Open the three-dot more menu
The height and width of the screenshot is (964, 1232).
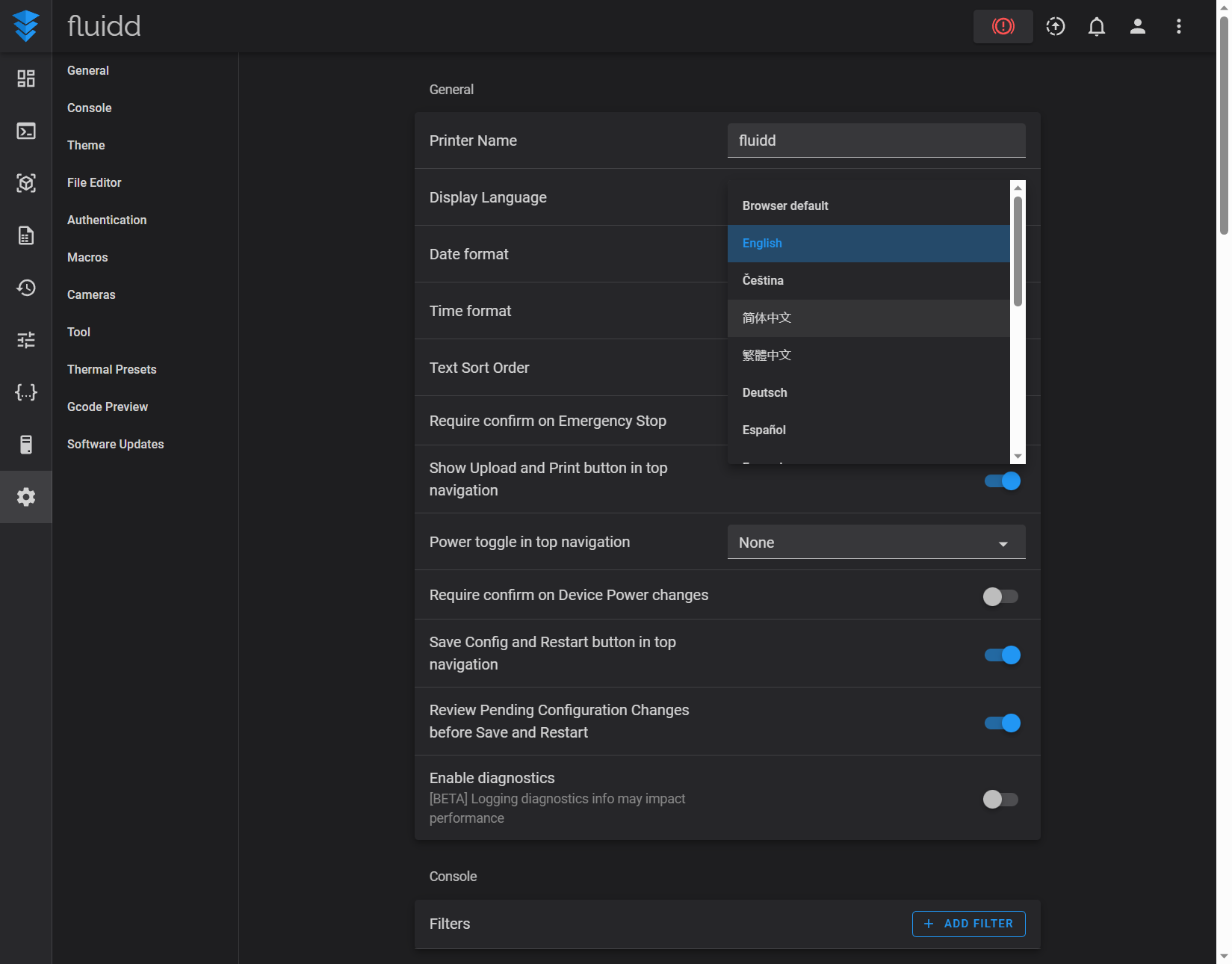coord(1179,26)
